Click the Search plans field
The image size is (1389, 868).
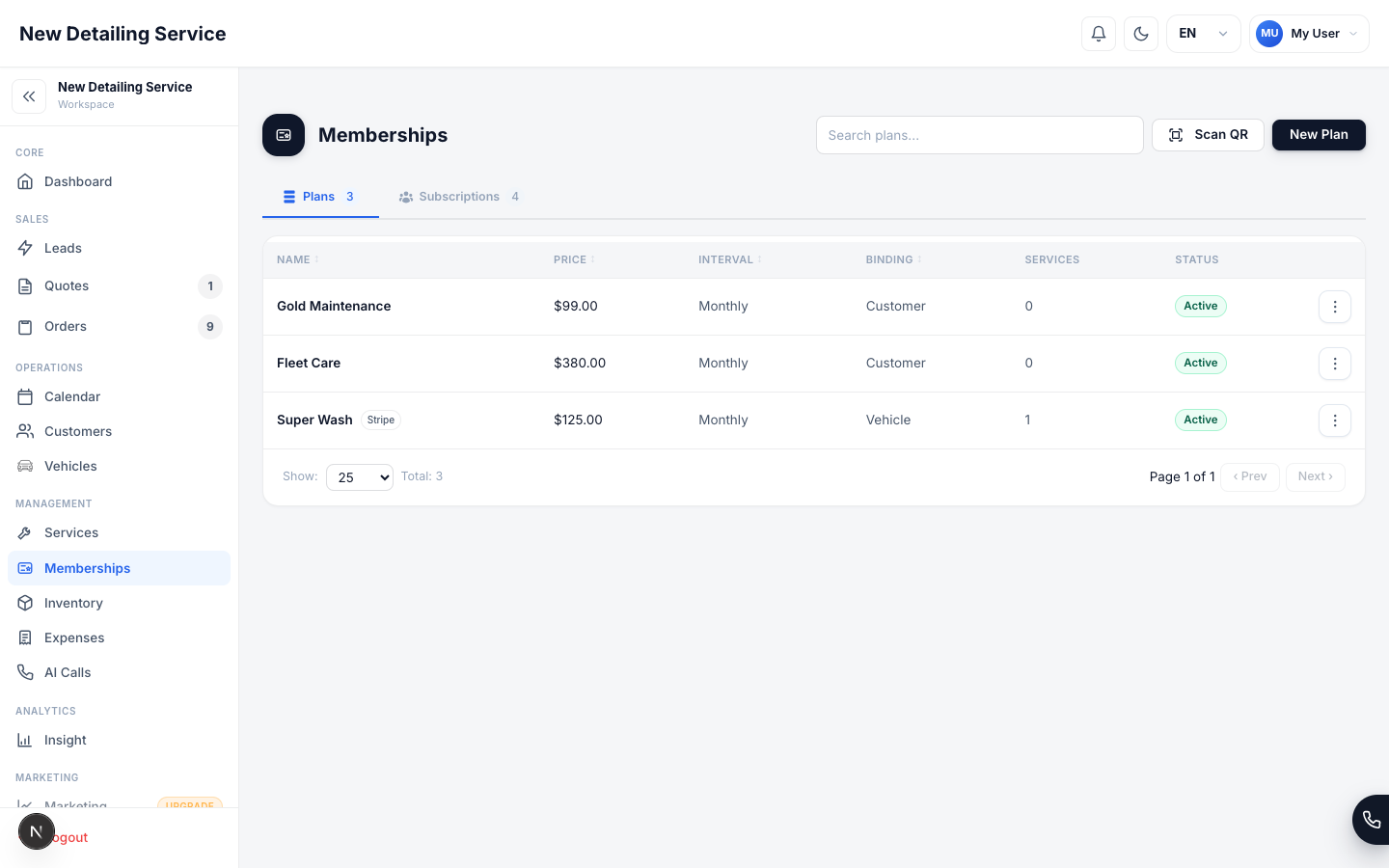[x=979, y=135]
